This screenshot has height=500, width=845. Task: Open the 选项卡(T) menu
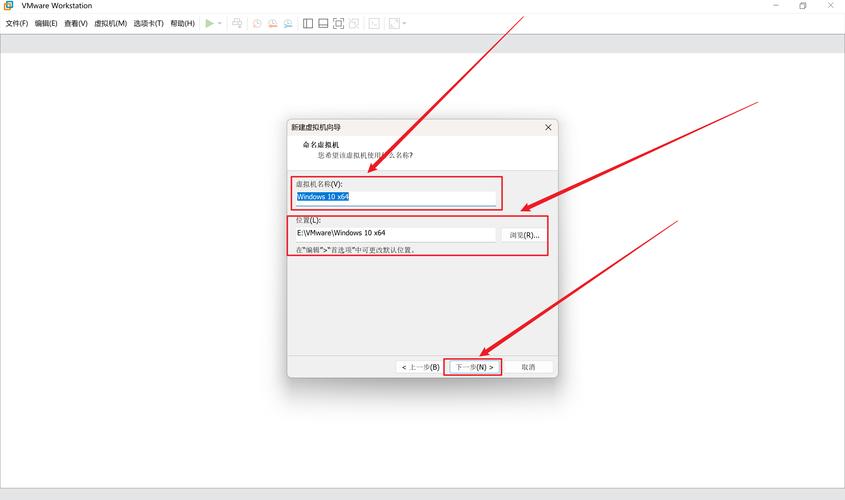tap(148, 23)
